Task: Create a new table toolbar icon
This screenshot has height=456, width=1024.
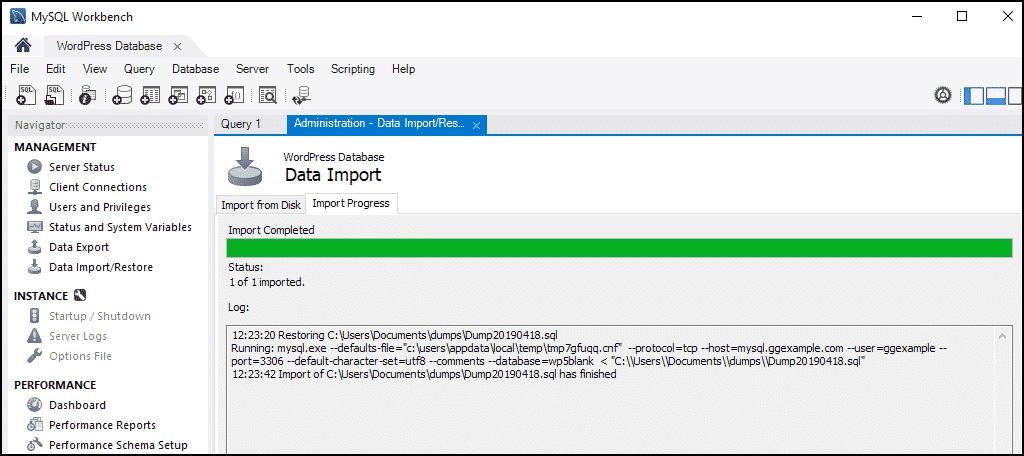Action: pyautogui.click(x=150, y=95)
